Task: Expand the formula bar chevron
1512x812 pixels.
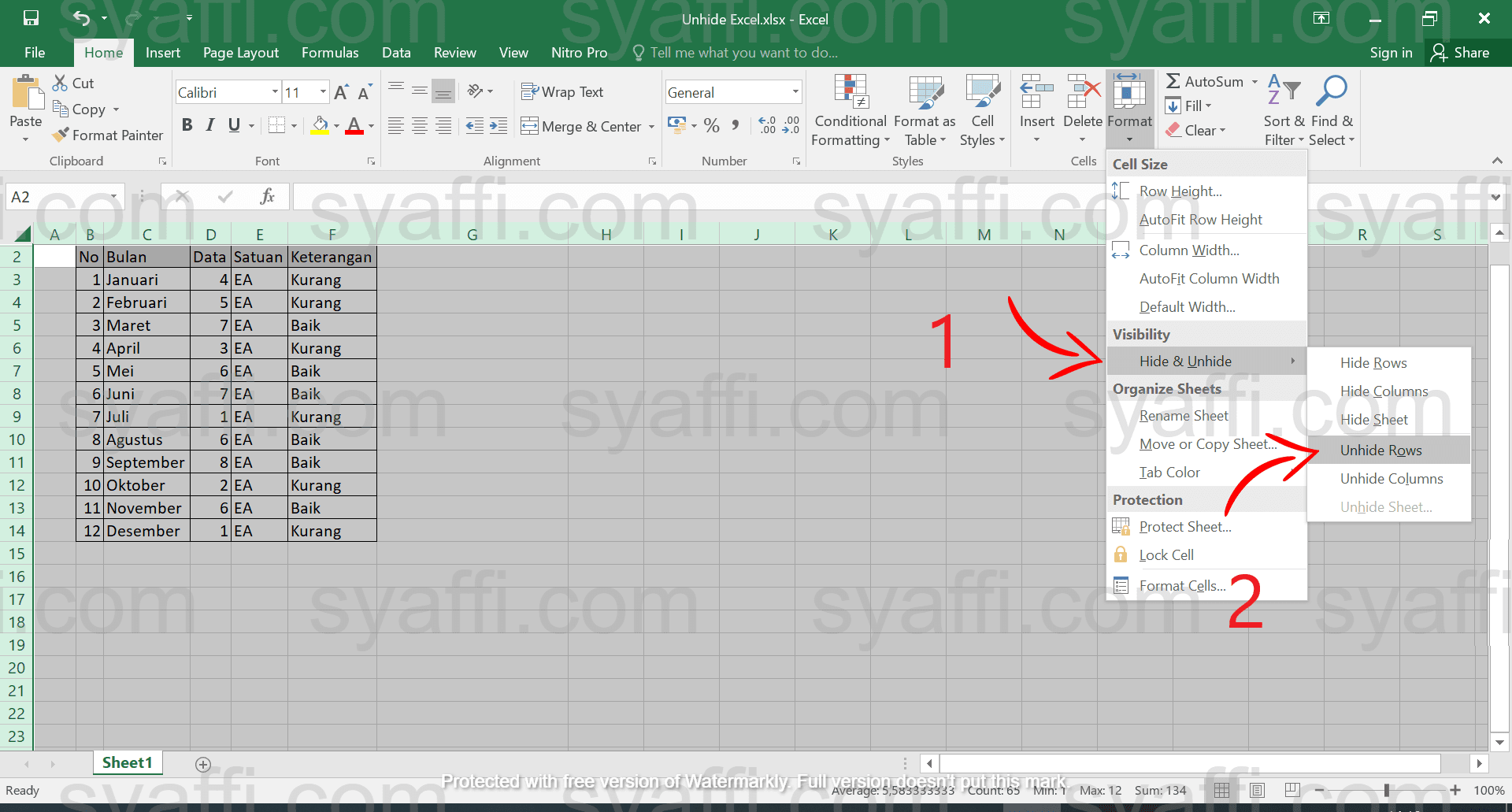Action: (x=1495, y=197)
